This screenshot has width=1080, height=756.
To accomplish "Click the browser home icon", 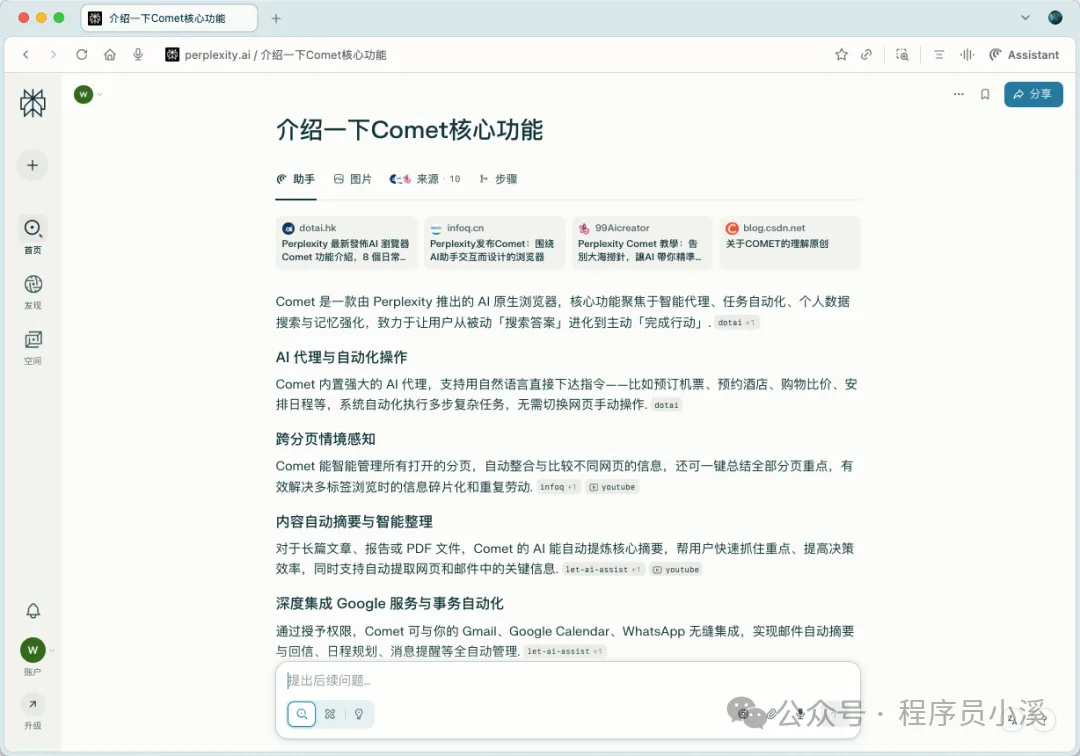I will pos(110,54).
